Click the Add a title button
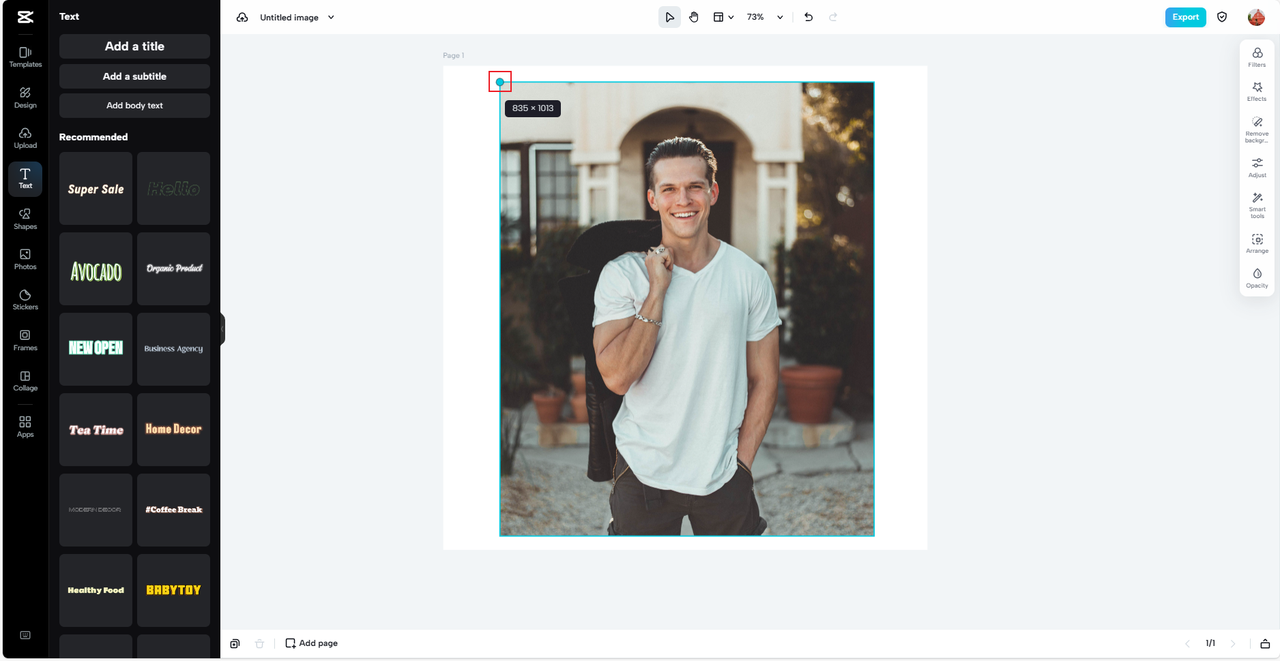 click(x=134, y=46)
